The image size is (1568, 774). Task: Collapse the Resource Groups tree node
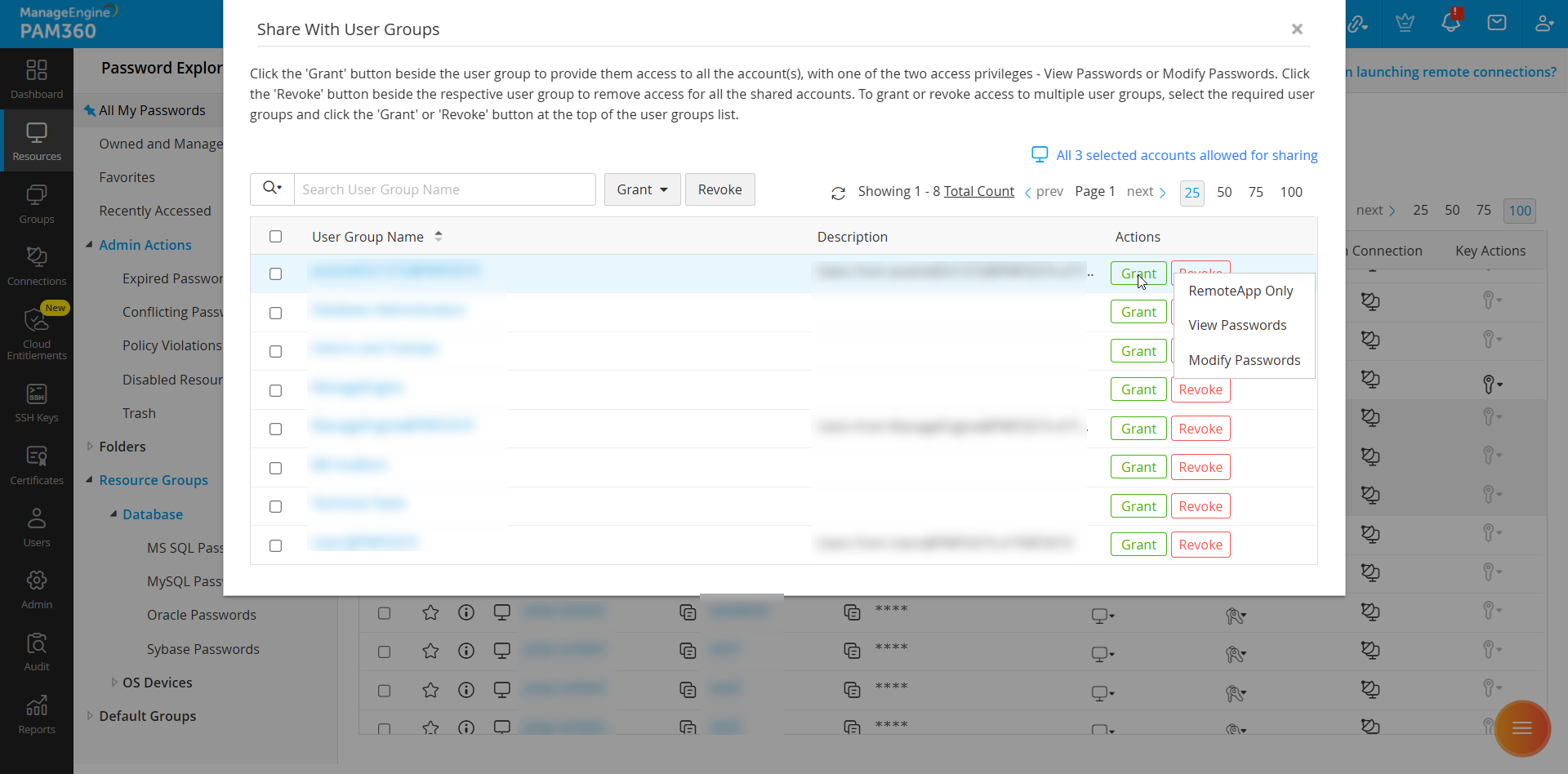(x=89, y=480)
